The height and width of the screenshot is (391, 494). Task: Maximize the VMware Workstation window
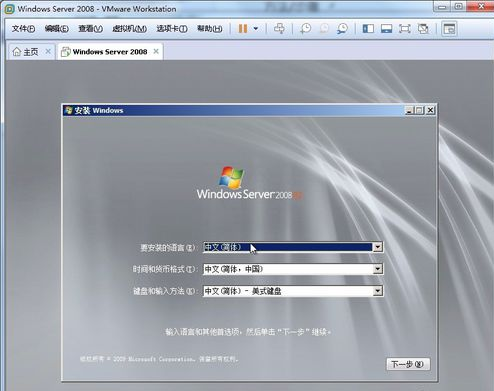[x=459, y=7]
